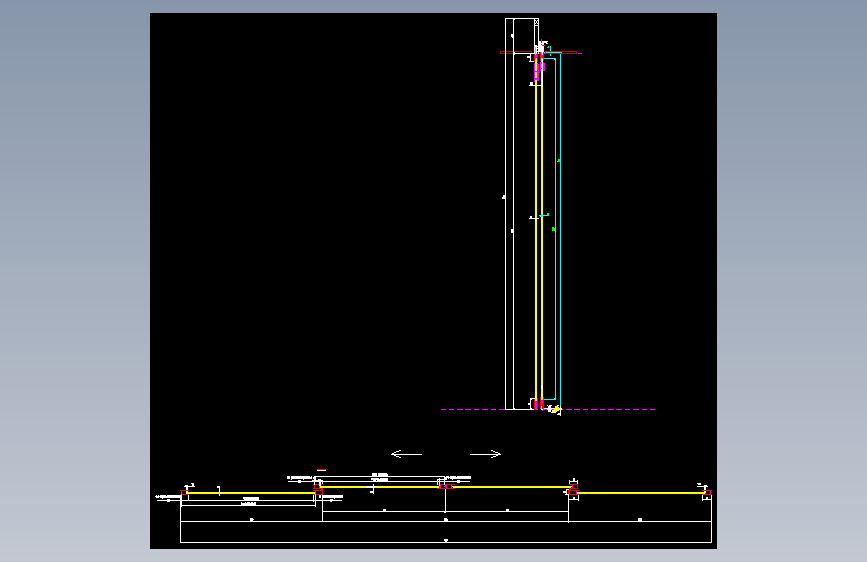867x562 pixels.
Task: Select the right-pointing arrow in the drawing
Action: pyautogui.click(x=485, y=454)
